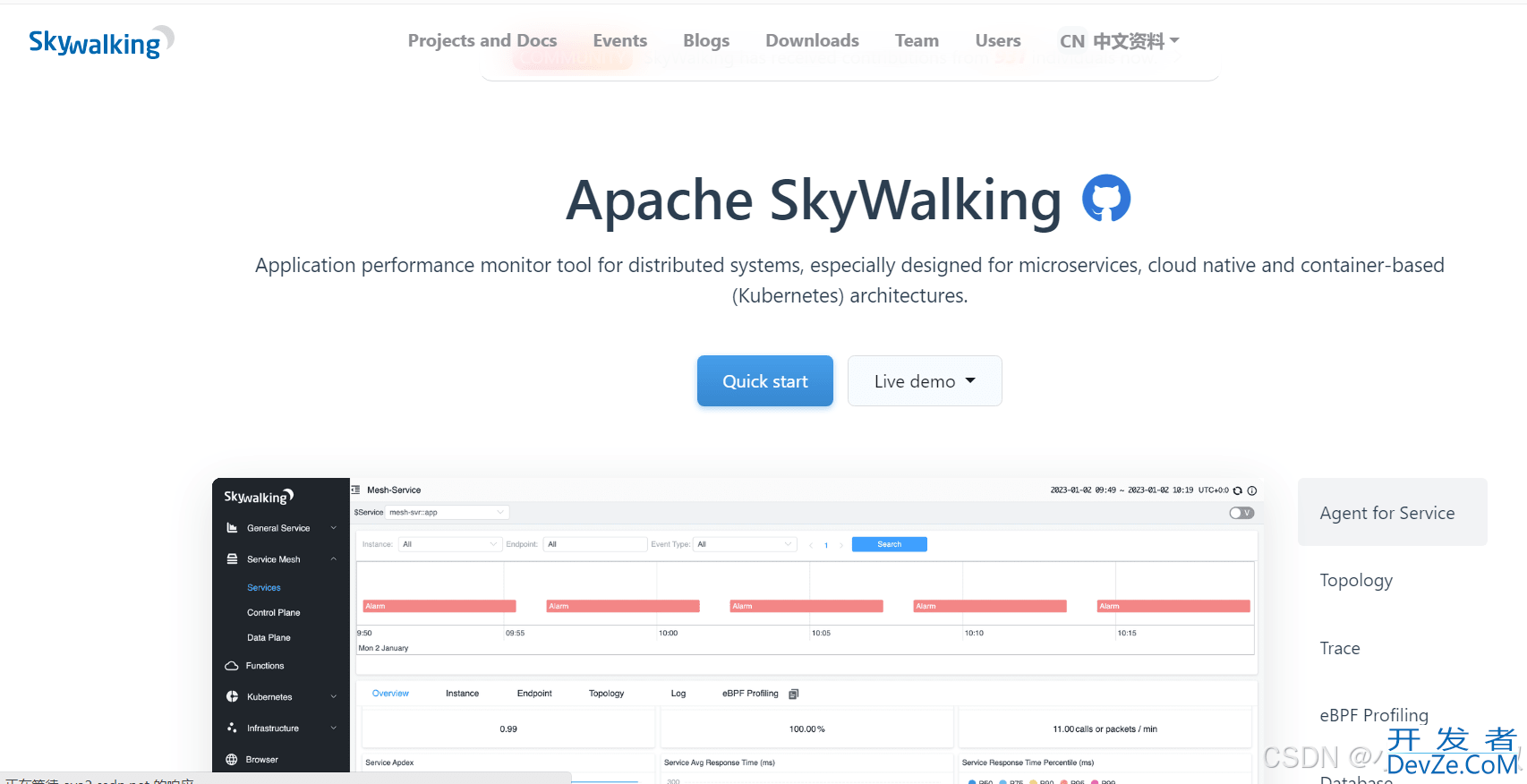Open the Live demo dropdown
Viewport: 1527px width, 784px height.
click(925, 381)
